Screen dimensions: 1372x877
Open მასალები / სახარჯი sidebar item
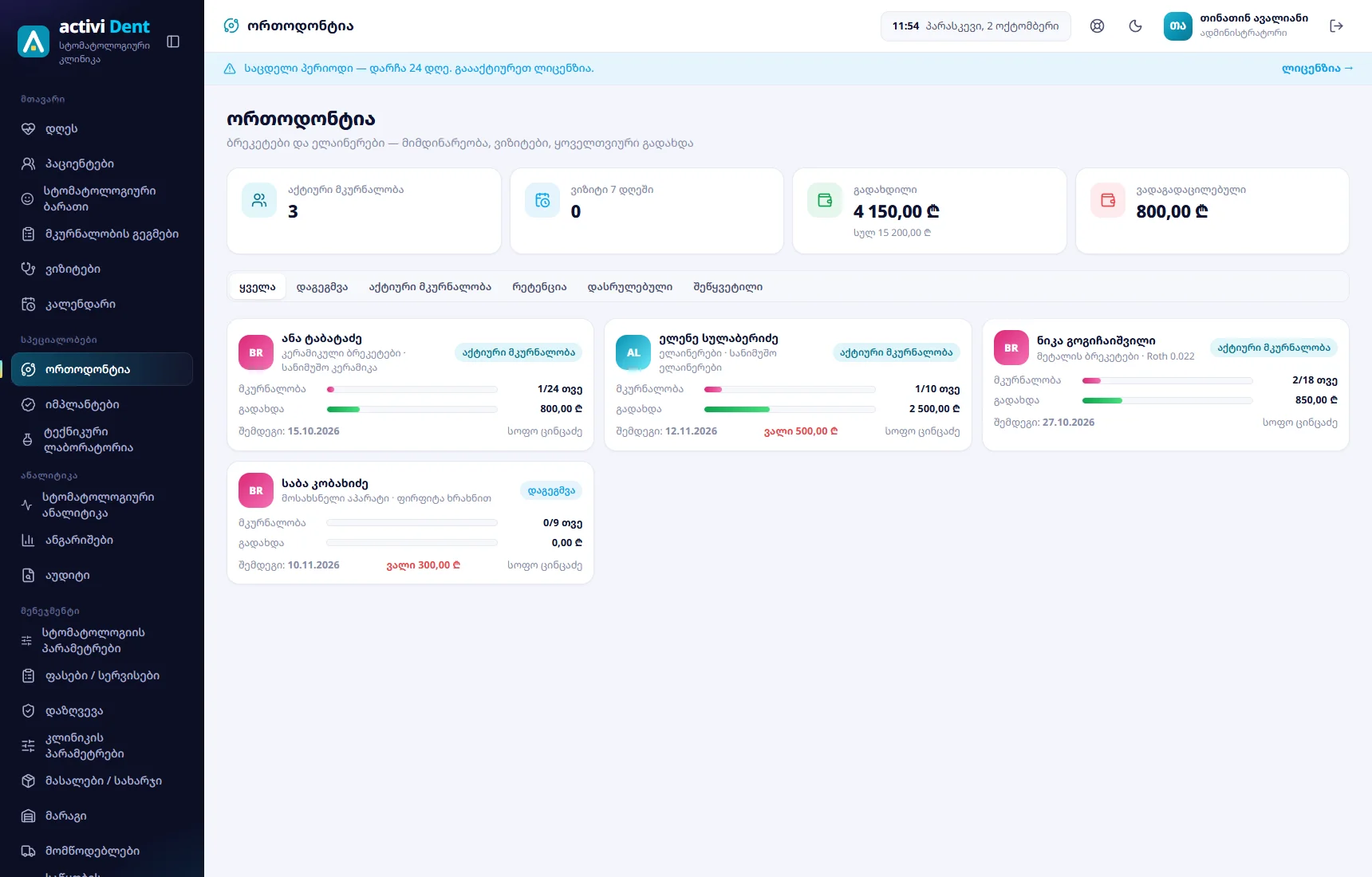click(x=102, y=781)
